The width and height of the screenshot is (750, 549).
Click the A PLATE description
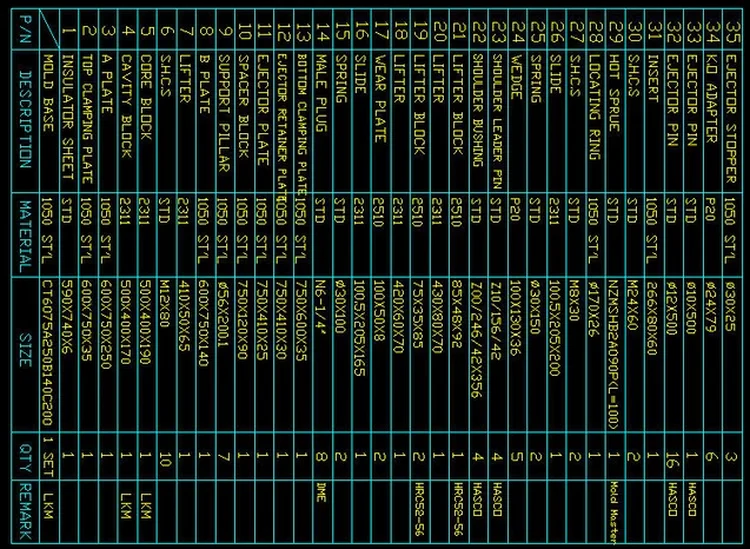click(x=107, y=84)
